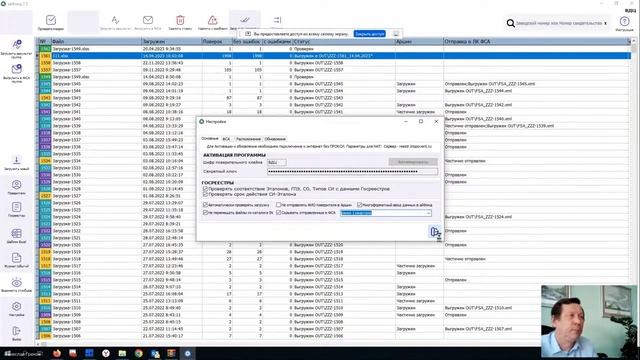Image resolution: width=640 pixels, height=360 pixels.
Task: Toggle 'Проверять срок действия СИ-Эталона' checkbox
Action: coord(205,194)
